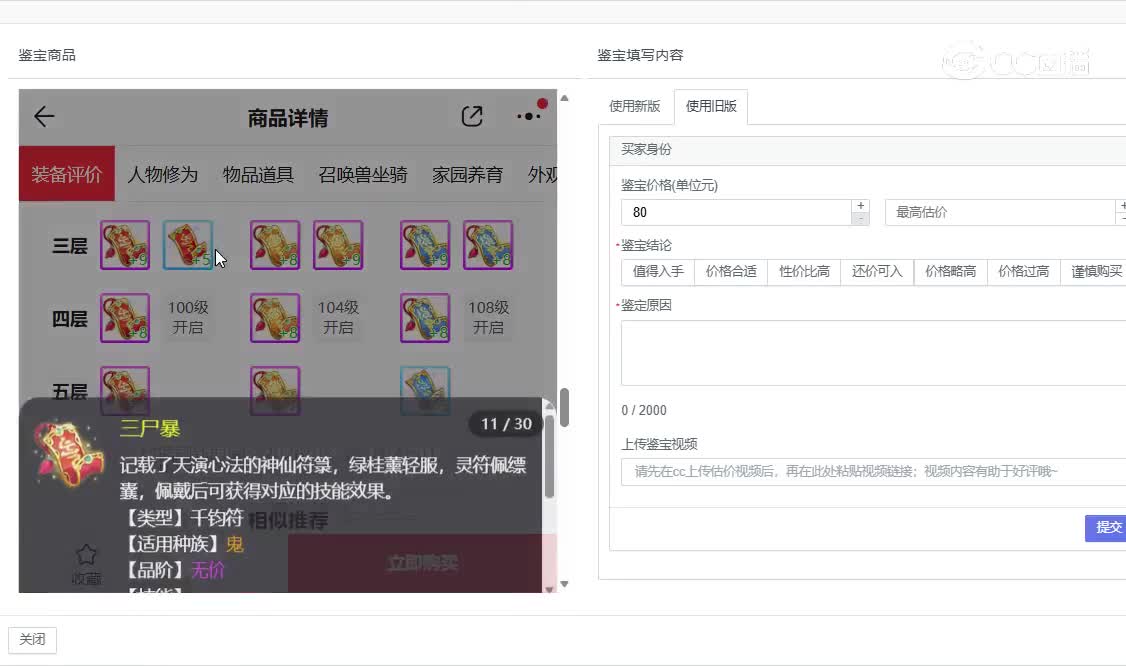Viewport: 1126px width, 666px height.
Task: Choose 谨慎购买 as conclusion
Action: coord(1096,272)
